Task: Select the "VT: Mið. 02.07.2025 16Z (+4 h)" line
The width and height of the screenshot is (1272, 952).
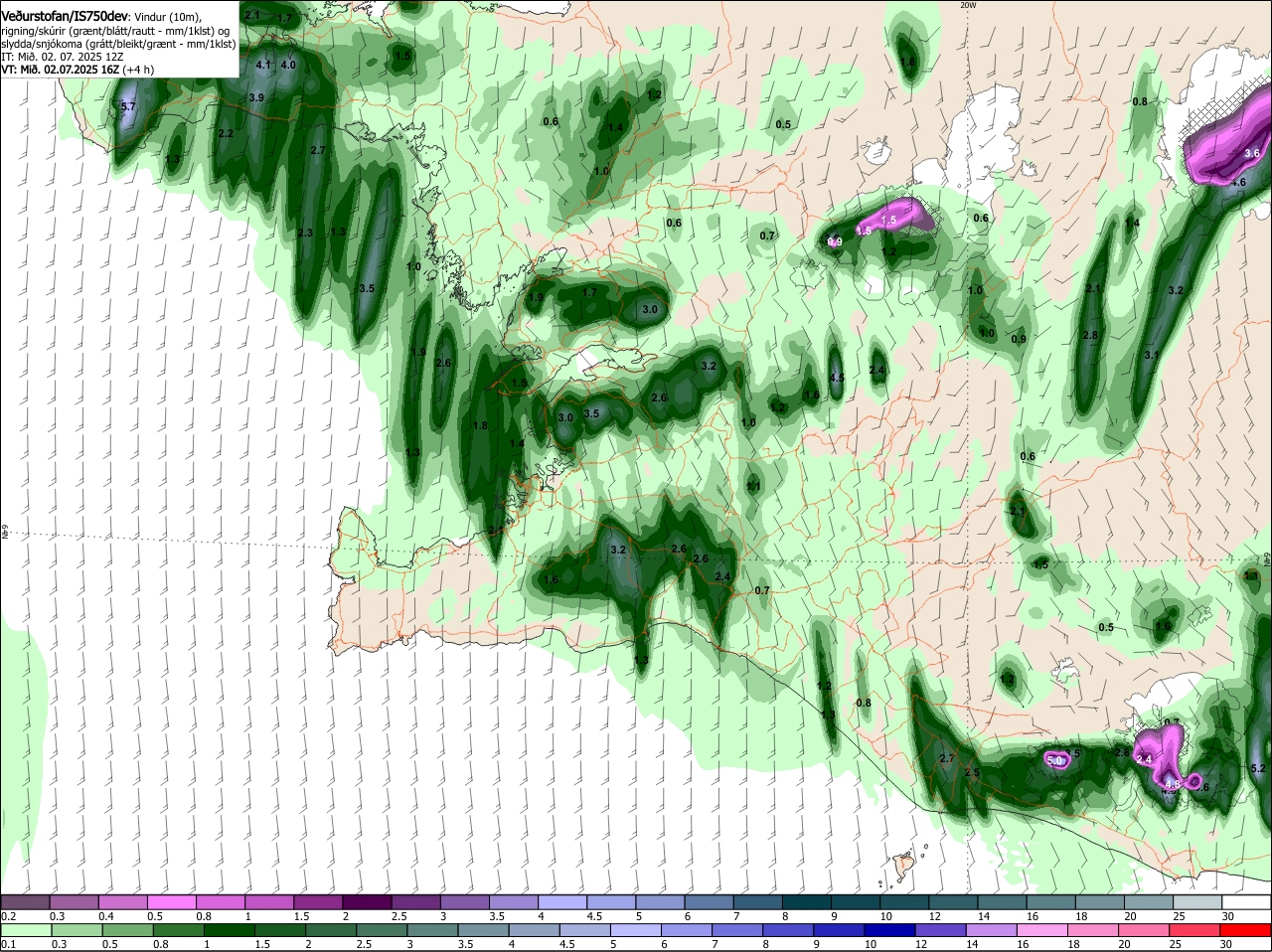Action: [x=78, y=70]
